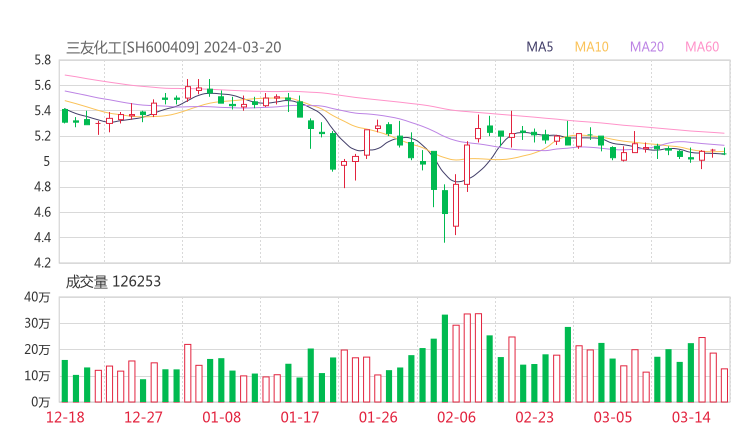740x440 pixels.
Task: Click the 03-14 date label
Action: click(691, 417)
